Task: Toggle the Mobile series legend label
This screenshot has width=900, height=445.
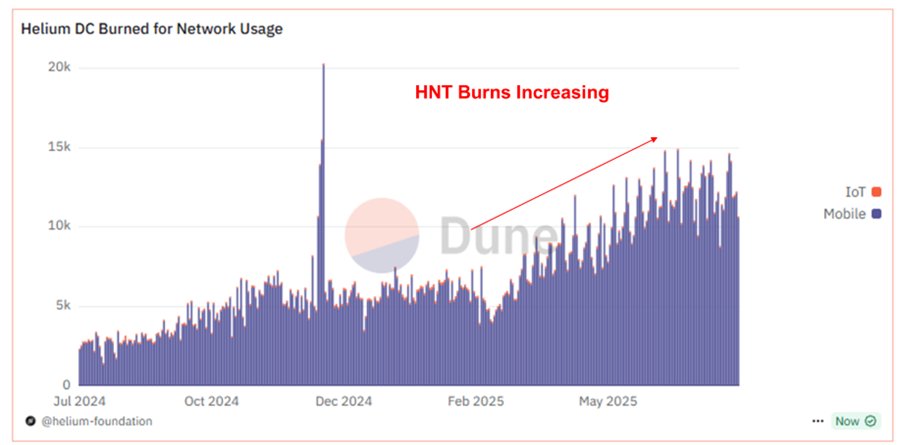Action: coord(845,214)
